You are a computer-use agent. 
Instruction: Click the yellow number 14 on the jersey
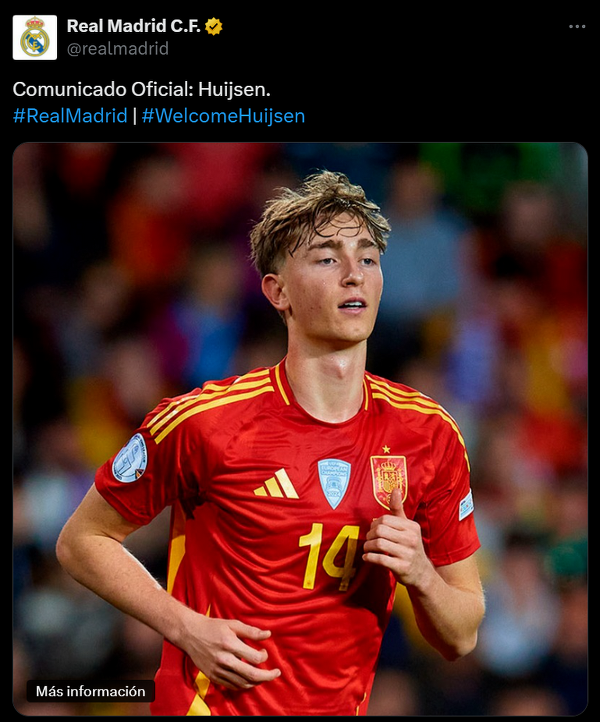(329, 556)
